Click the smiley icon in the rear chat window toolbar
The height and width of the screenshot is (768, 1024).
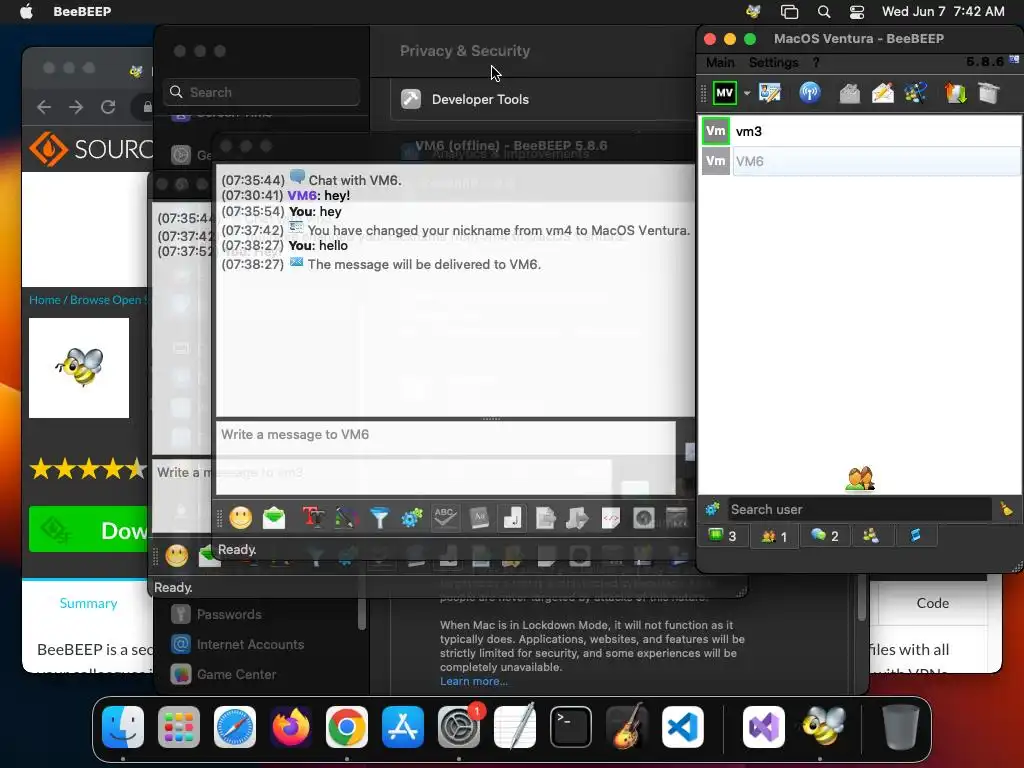click(176, 556)
